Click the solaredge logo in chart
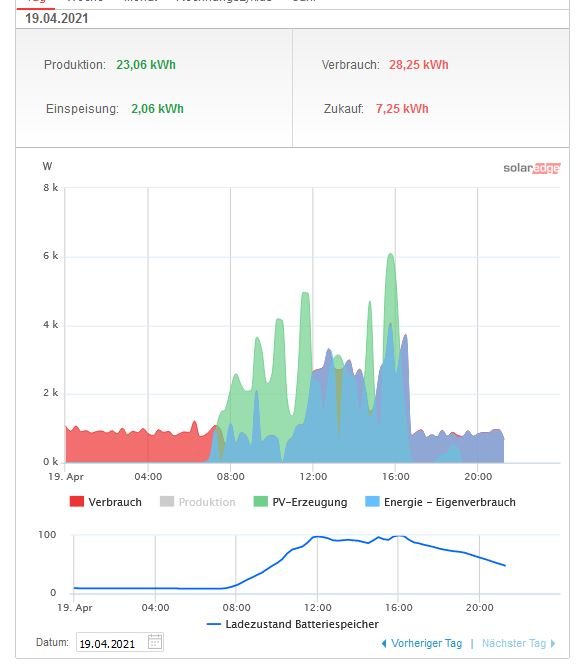Image resolution: width=588 pixels, height=670 pixels. pyautogui.click(x=531, y=168)
